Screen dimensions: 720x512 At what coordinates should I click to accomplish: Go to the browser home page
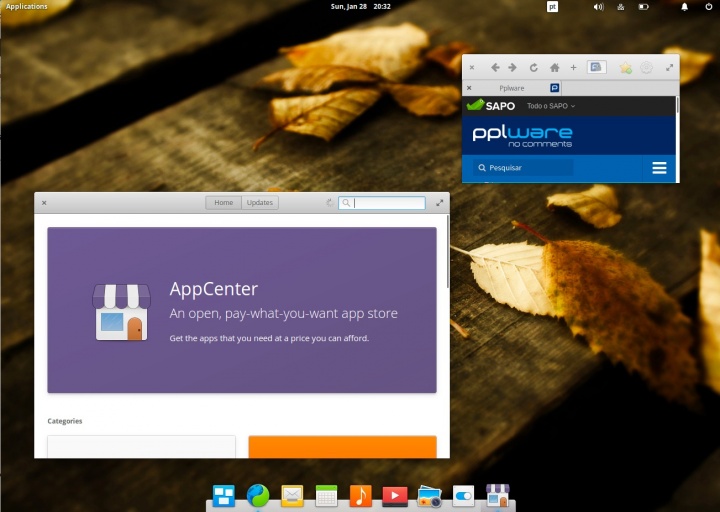[555, 68]
